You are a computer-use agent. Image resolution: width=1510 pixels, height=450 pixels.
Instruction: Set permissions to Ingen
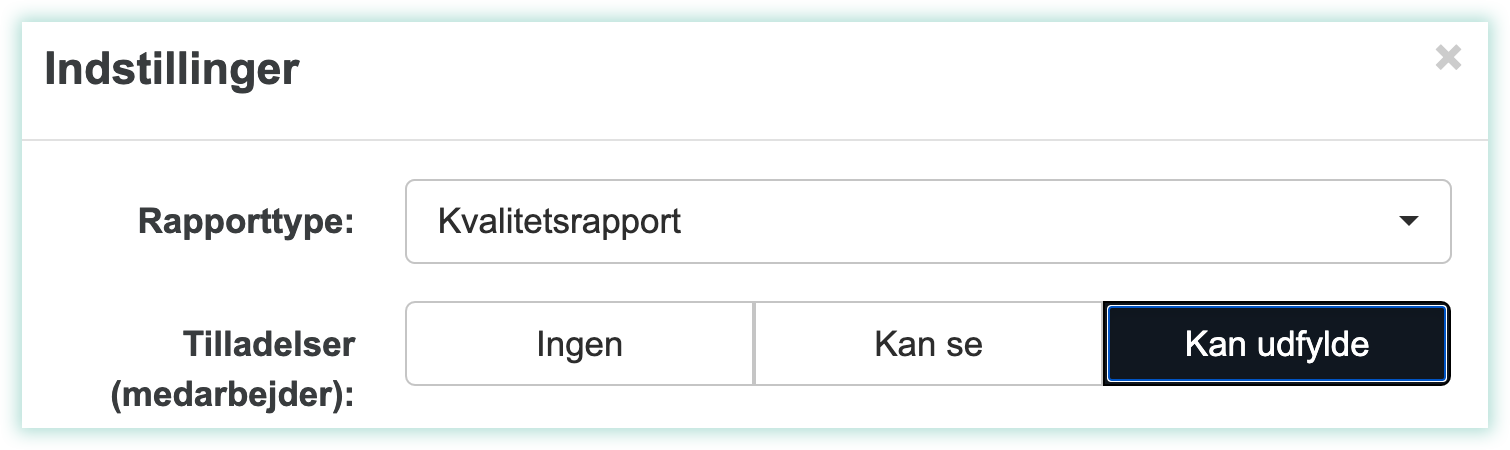click(x=579, y=345)
